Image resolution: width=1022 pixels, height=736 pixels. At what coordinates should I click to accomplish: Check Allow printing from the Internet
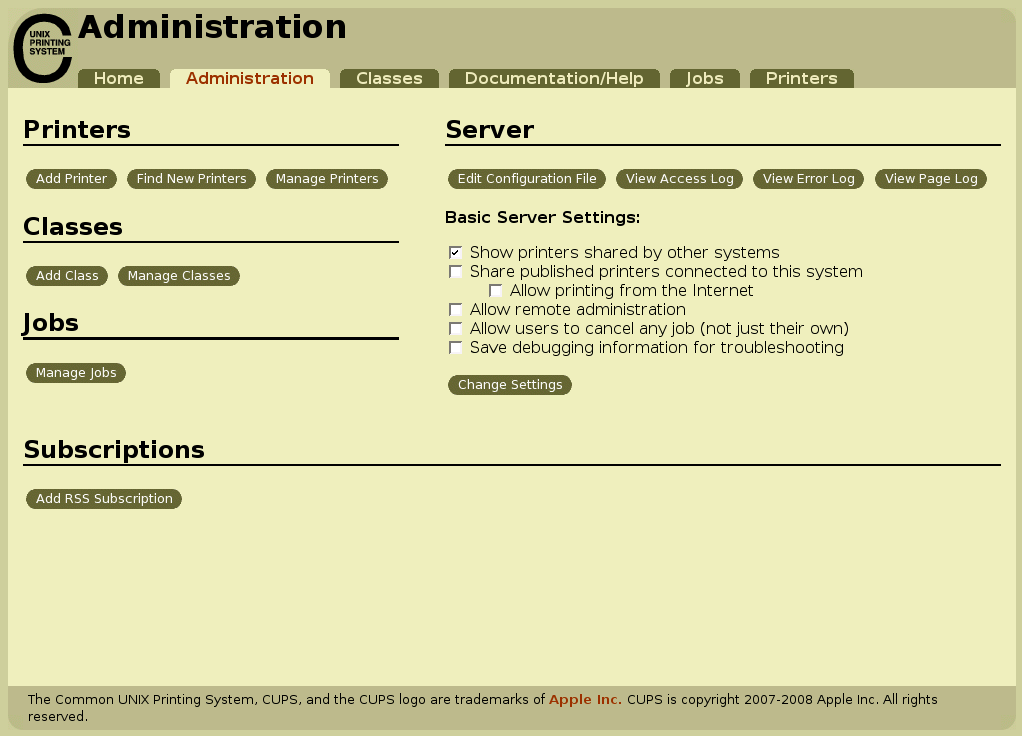pyautogui.click(x=496, y=290)
